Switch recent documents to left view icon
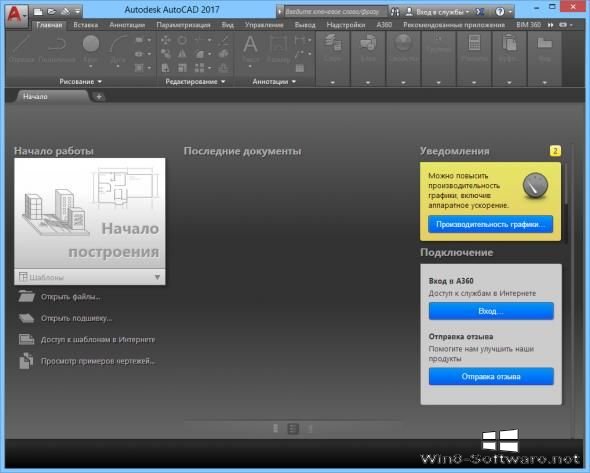The image size is (590, 473). point(275,429)
